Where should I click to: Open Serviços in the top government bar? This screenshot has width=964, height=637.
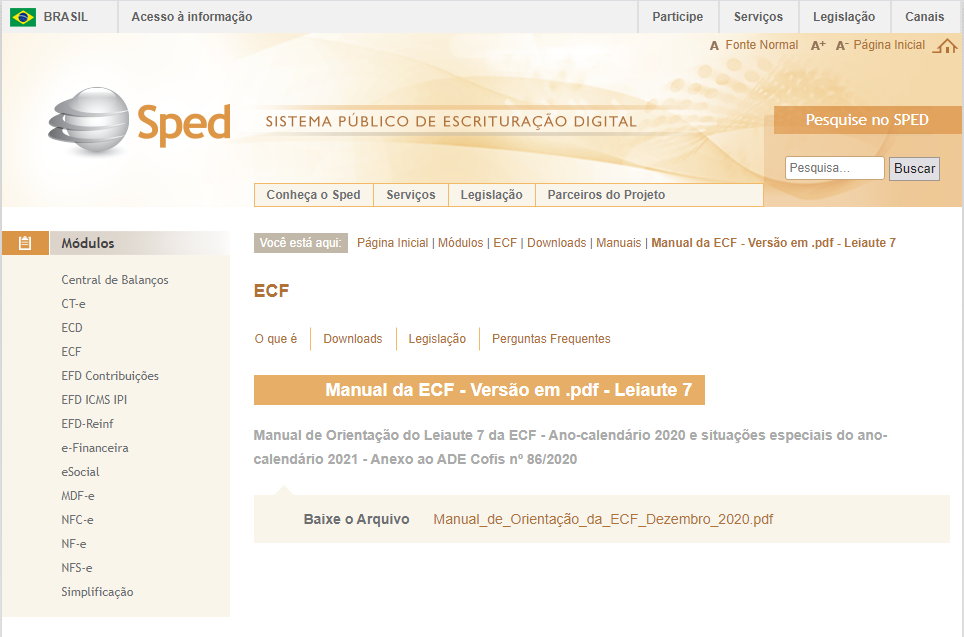[x=758, y=17]
